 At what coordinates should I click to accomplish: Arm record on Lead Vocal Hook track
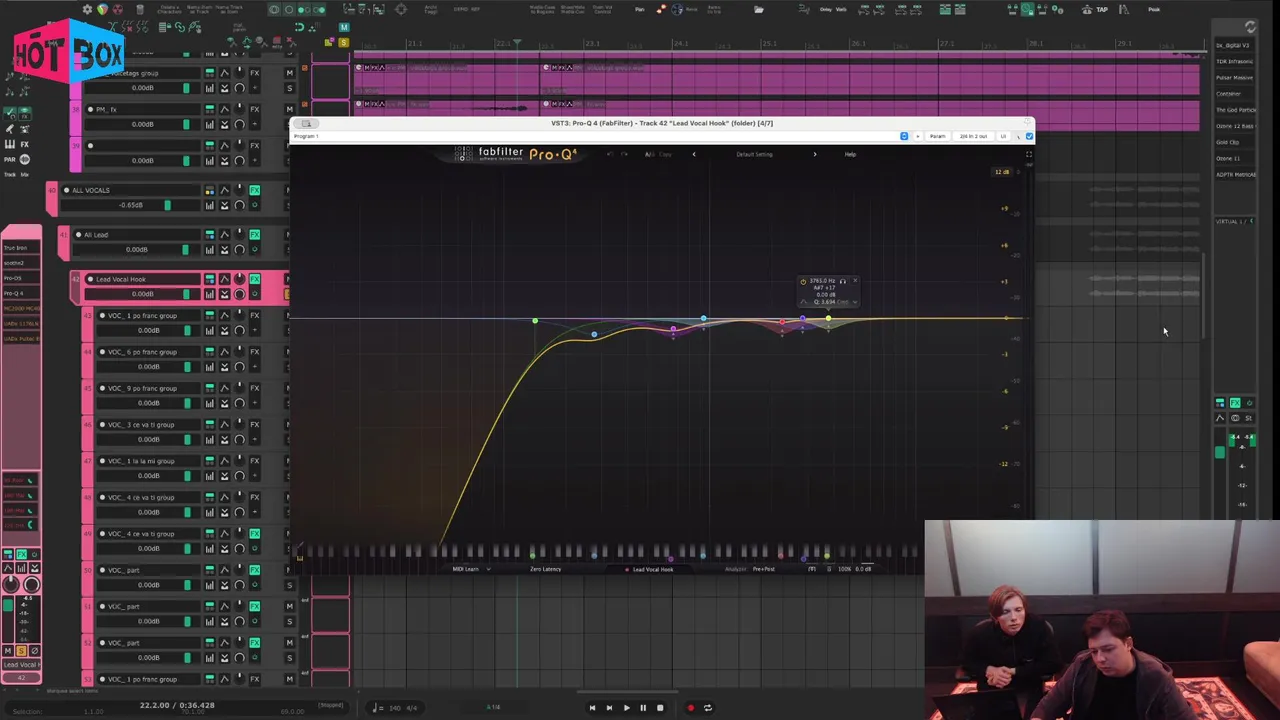click(x=90, y=279)
